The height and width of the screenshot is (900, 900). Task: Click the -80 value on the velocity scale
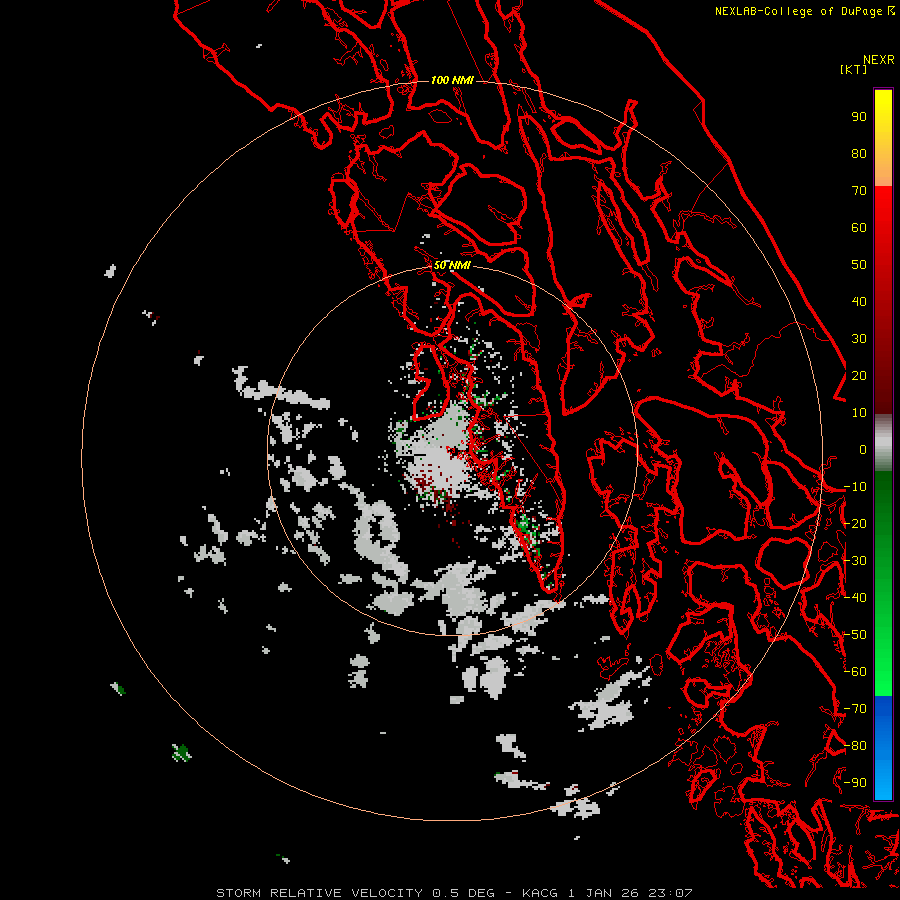[x=855, y=746]
